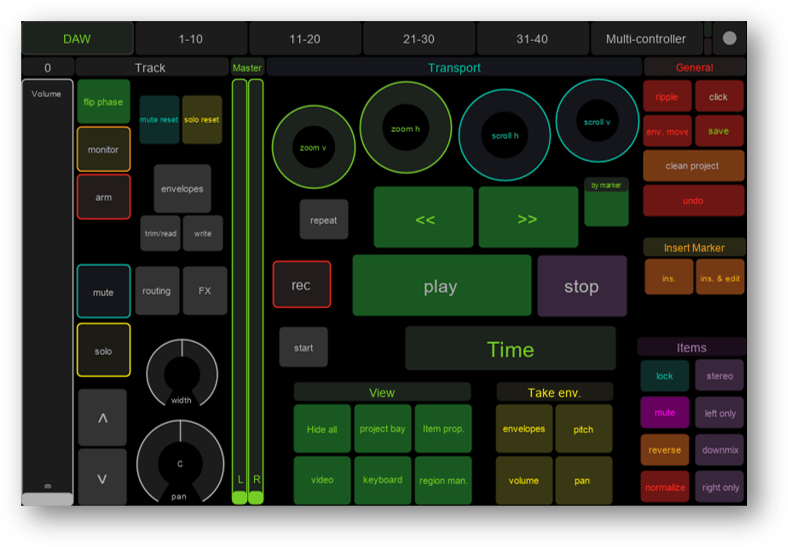Click the rec record button
This screenshot has height=547, width=788.
tap(301, 285)
